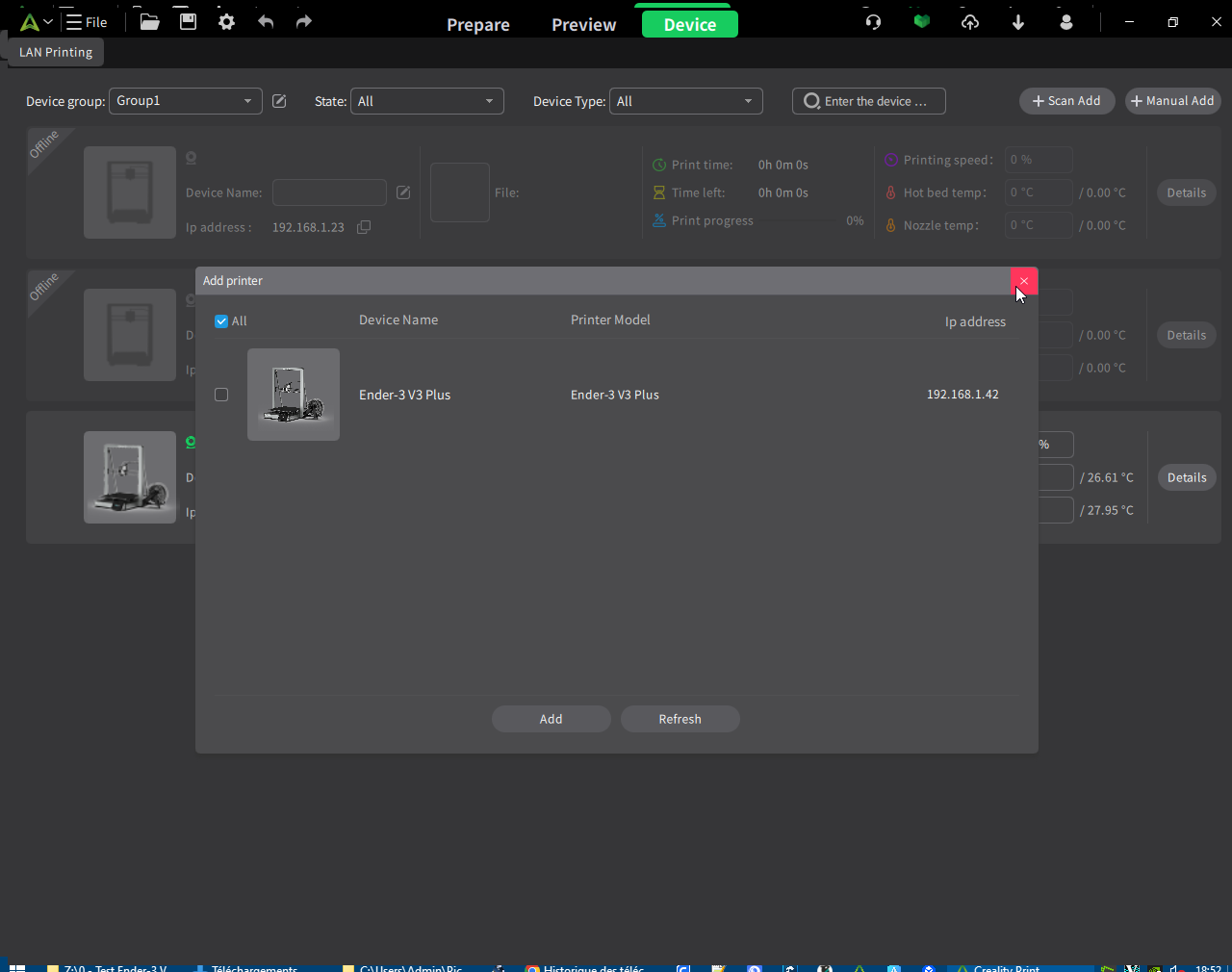Expand the Device group Group1 dropdown
This screenshot has height=972, width=1232.
click(186, 101)
